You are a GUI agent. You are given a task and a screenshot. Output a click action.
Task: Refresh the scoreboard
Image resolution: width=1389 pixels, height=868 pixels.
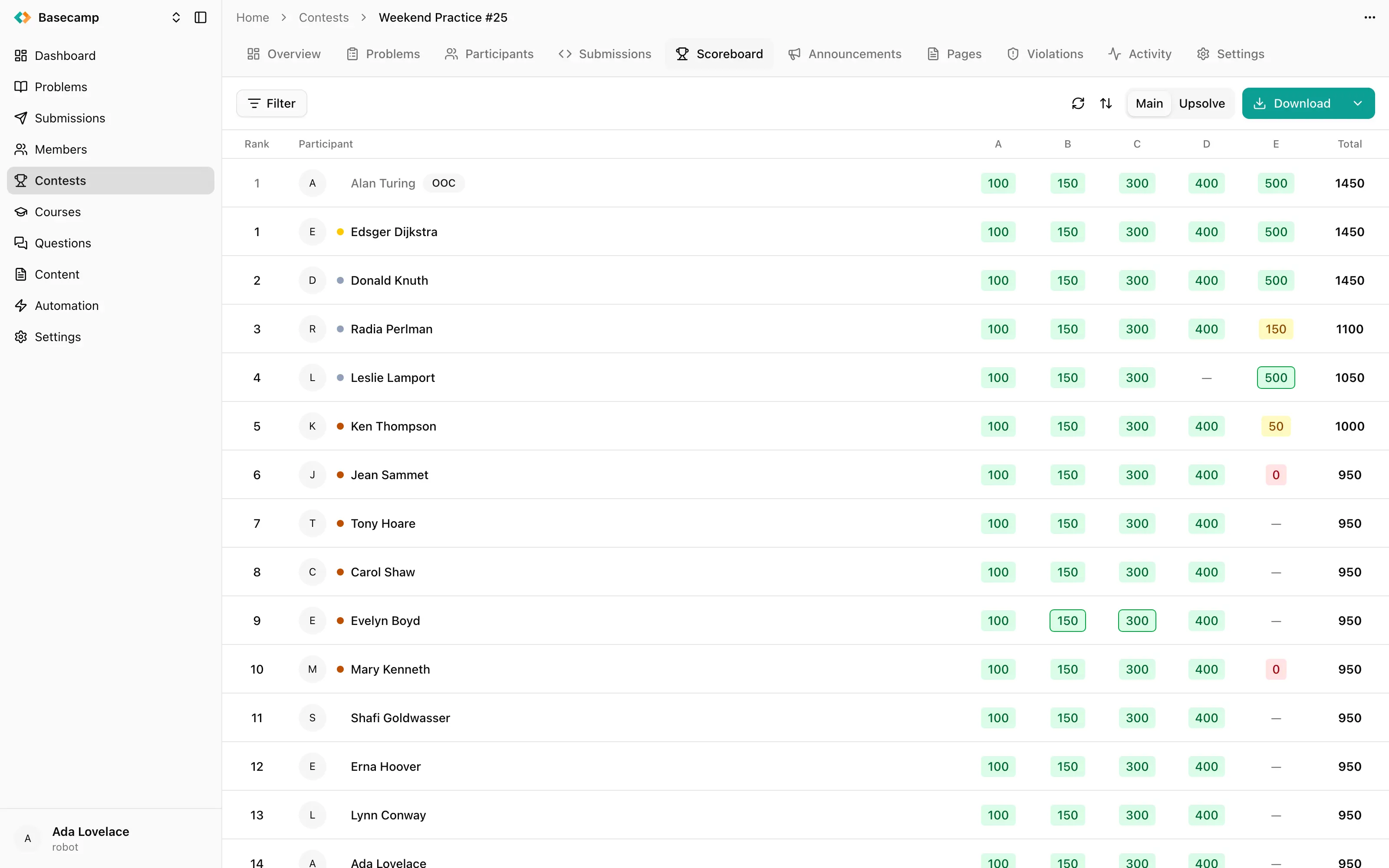[1078, 103]
